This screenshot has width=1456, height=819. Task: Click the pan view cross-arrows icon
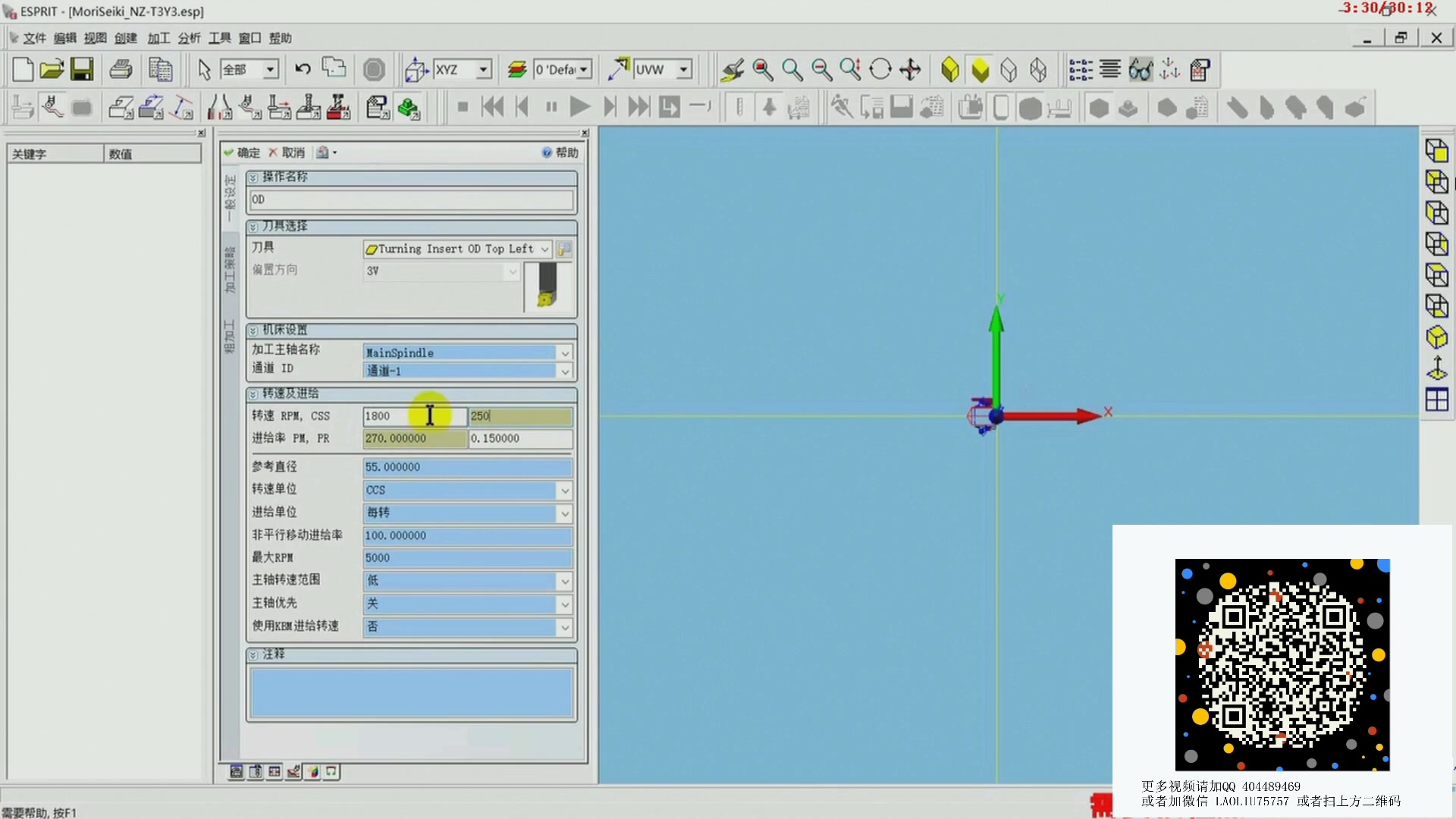[910, 70]
